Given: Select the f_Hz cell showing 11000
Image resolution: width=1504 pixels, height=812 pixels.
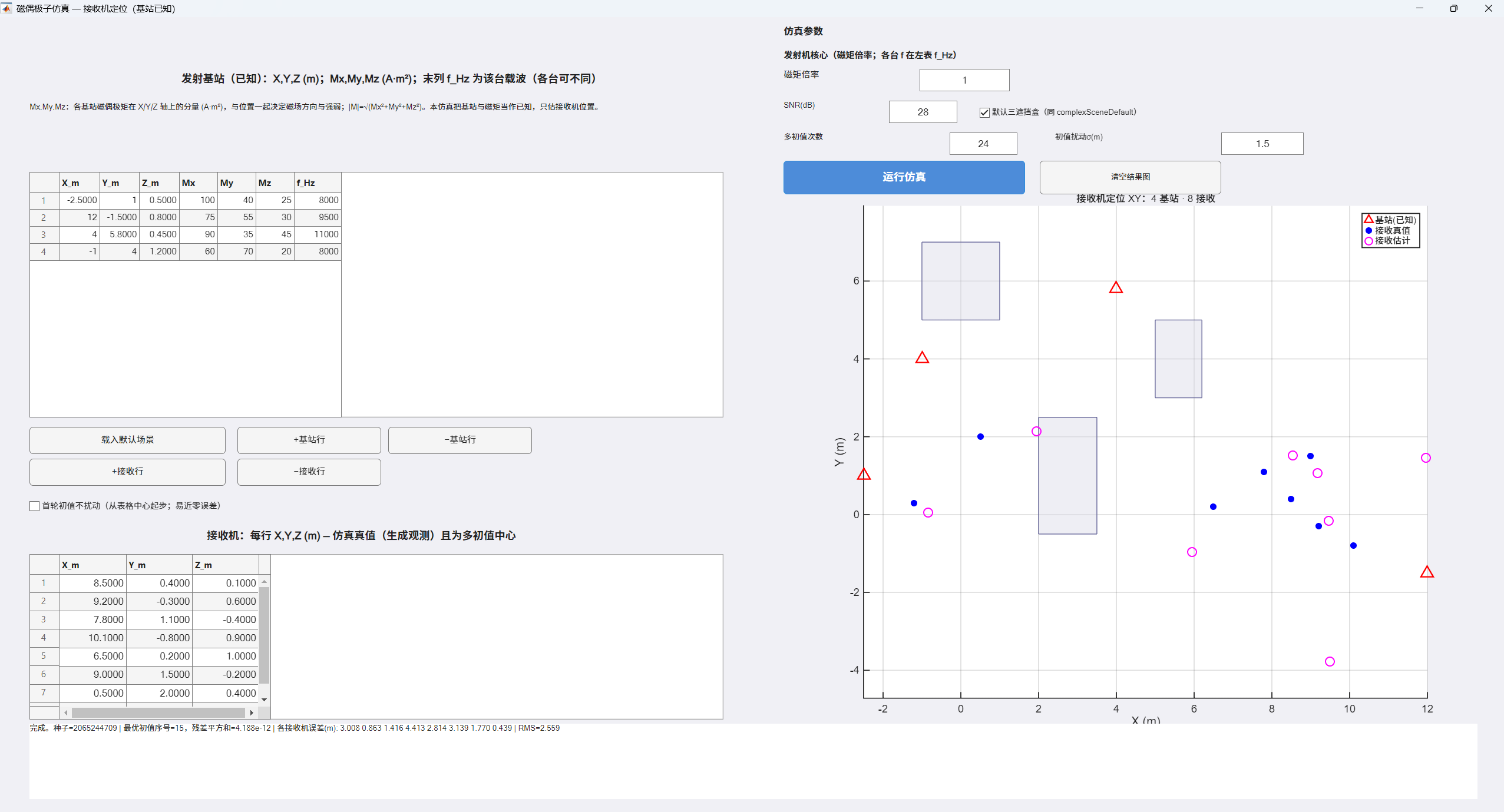Looking at the screenshot, I should click(318, 234).
